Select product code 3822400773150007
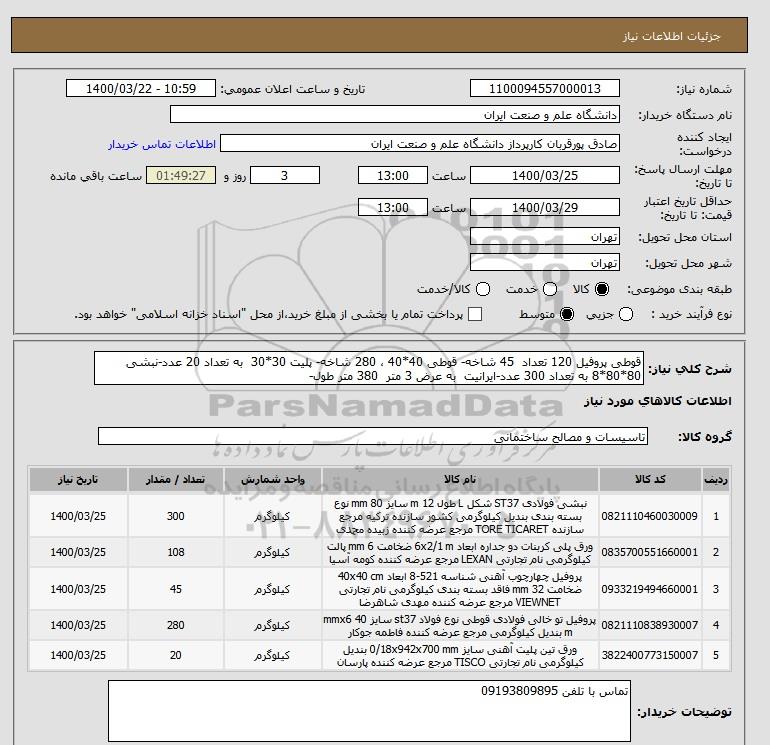 click(x=650, y=655)
